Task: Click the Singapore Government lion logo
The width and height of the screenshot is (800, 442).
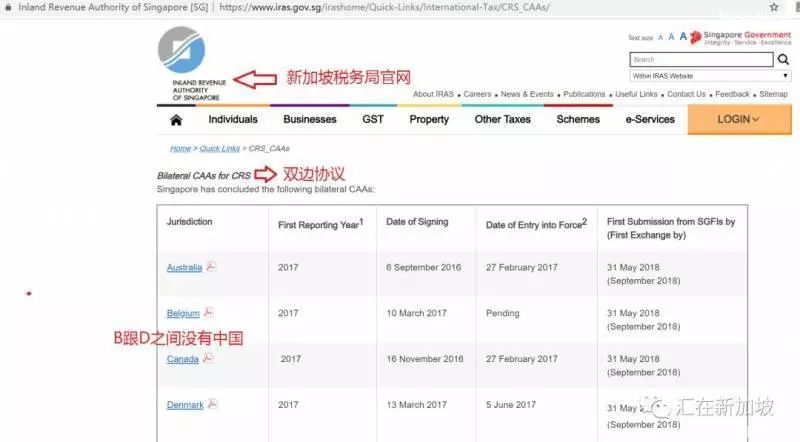Action: click(x=695, y=37)
